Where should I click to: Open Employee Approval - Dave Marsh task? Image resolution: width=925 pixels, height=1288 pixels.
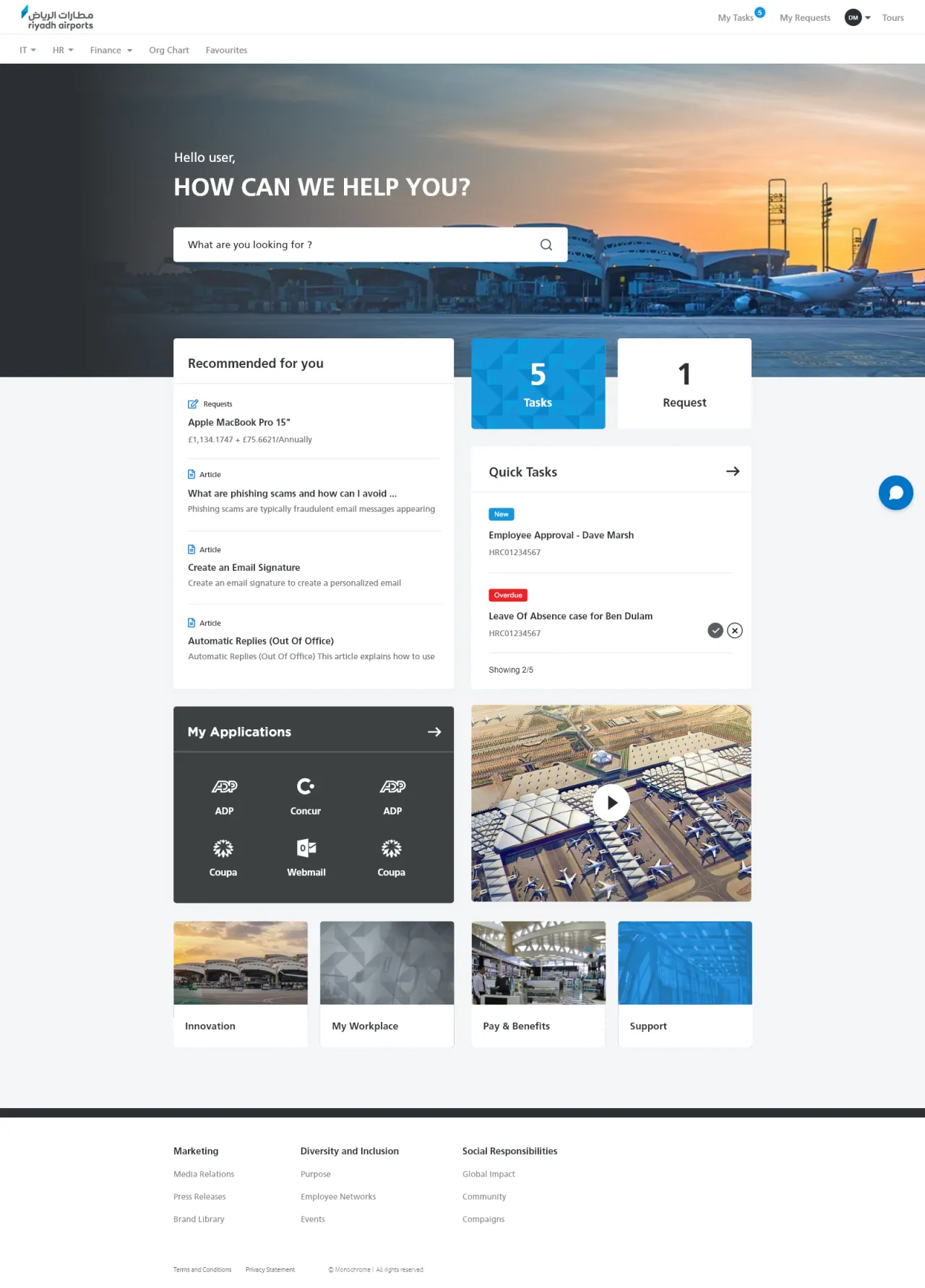(561, 536)
